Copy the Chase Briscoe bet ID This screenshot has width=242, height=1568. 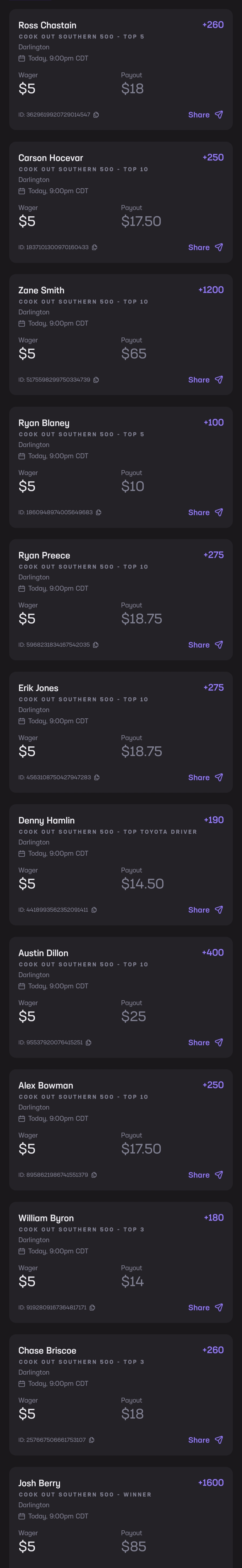click(x=91, y=1440)
